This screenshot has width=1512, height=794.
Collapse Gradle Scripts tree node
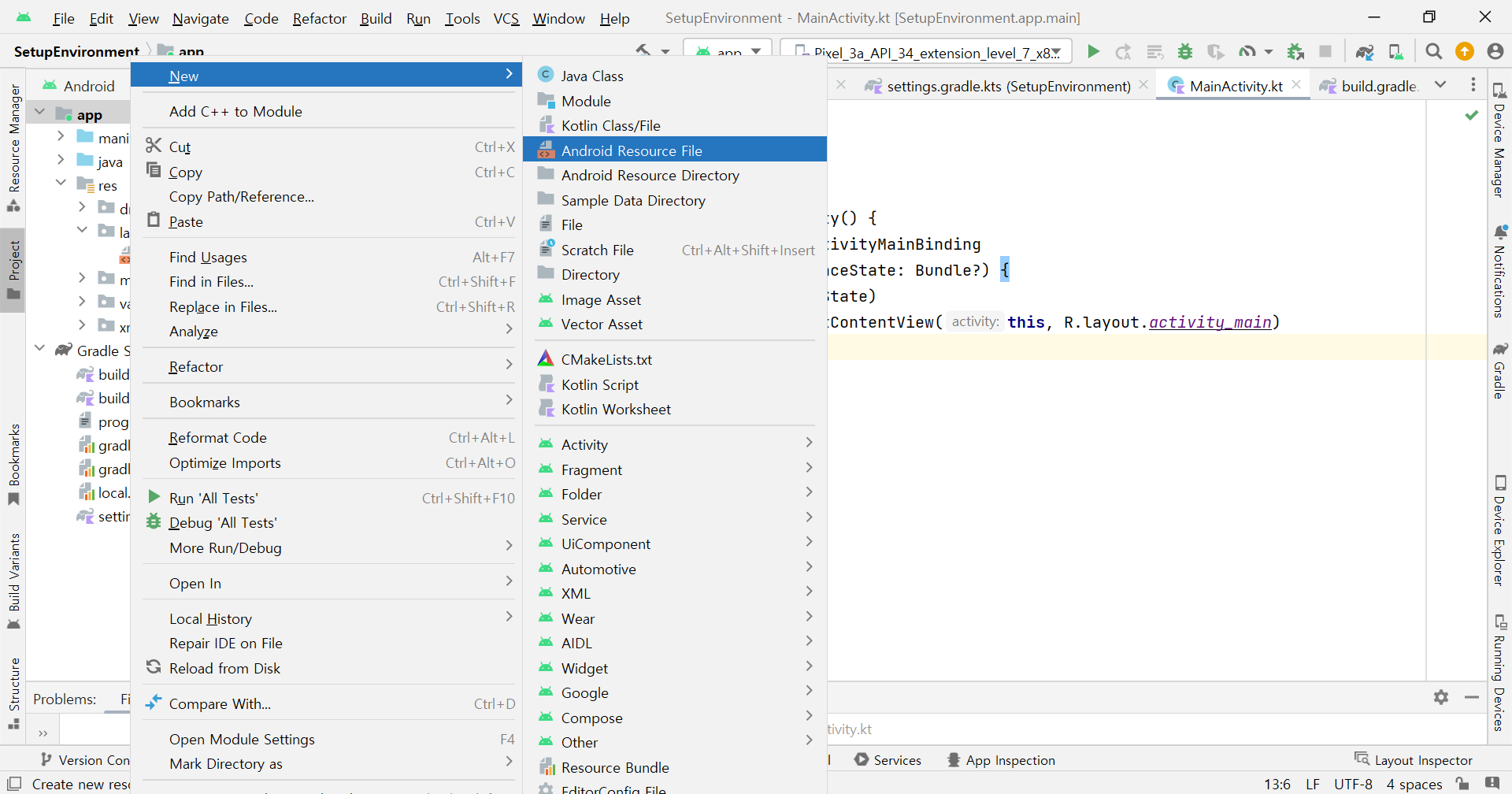[39, 347]
